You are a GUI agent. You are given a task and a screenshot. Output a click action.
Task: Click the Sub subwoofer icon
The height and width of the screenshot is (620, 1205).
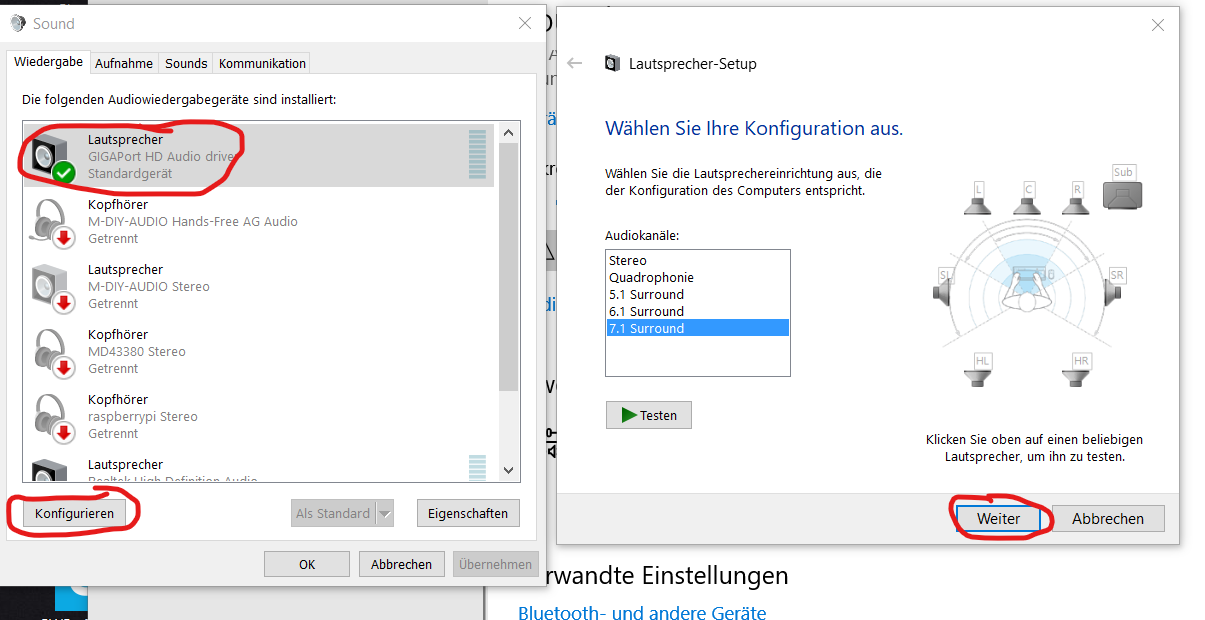tap(1123, 188)
